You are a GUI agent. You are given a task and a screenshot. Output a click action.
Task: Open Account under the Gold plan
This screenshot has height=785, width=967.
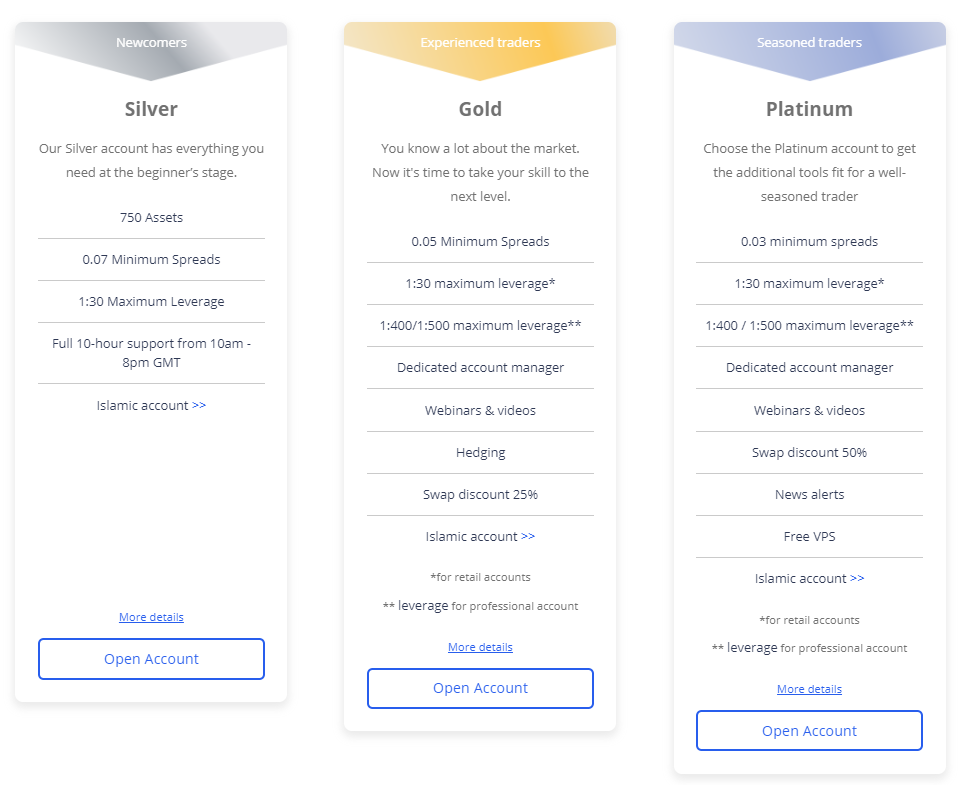coord(480,688)
